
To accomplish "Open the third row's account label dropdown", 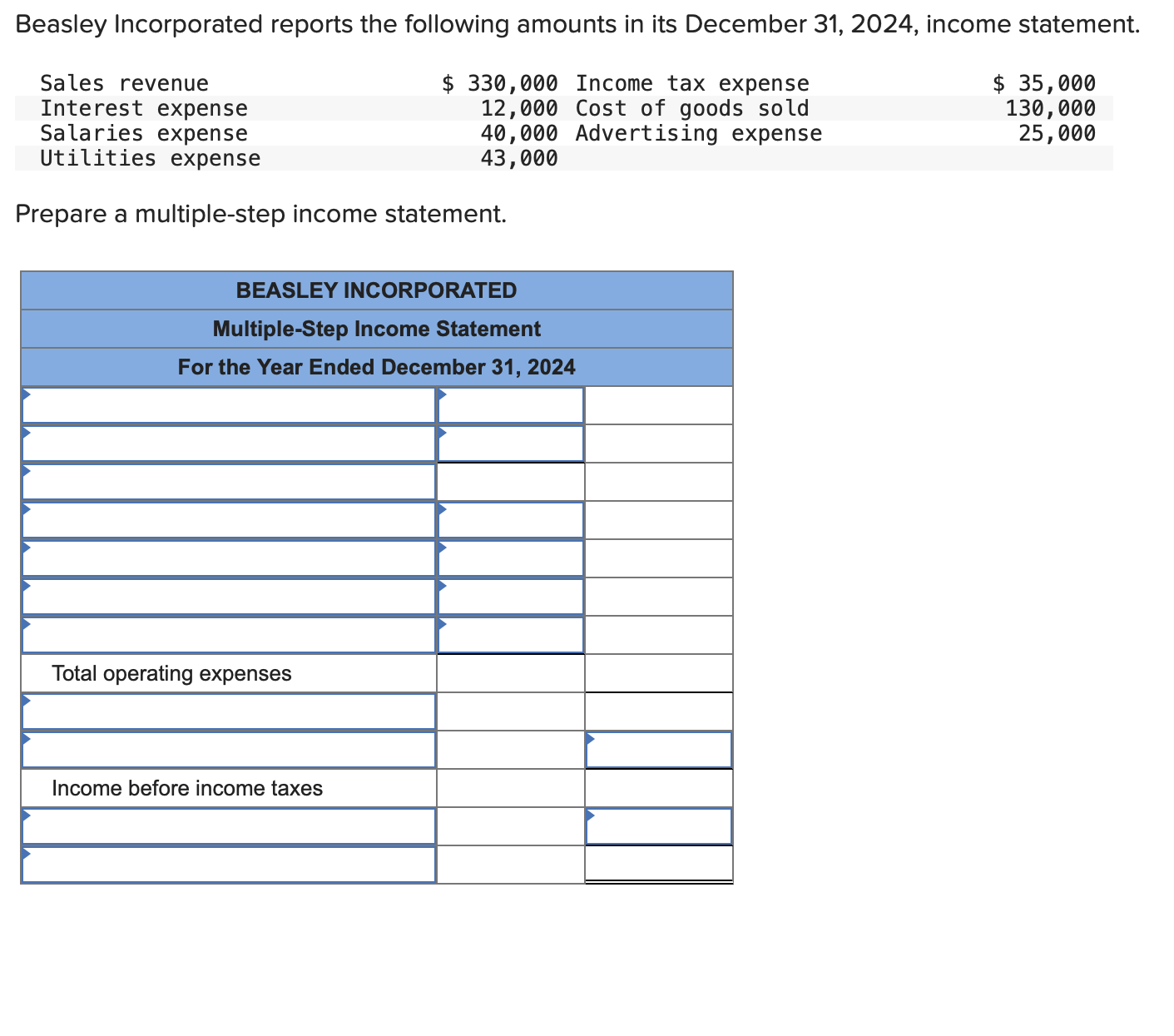I will click(x=229, y=482).
